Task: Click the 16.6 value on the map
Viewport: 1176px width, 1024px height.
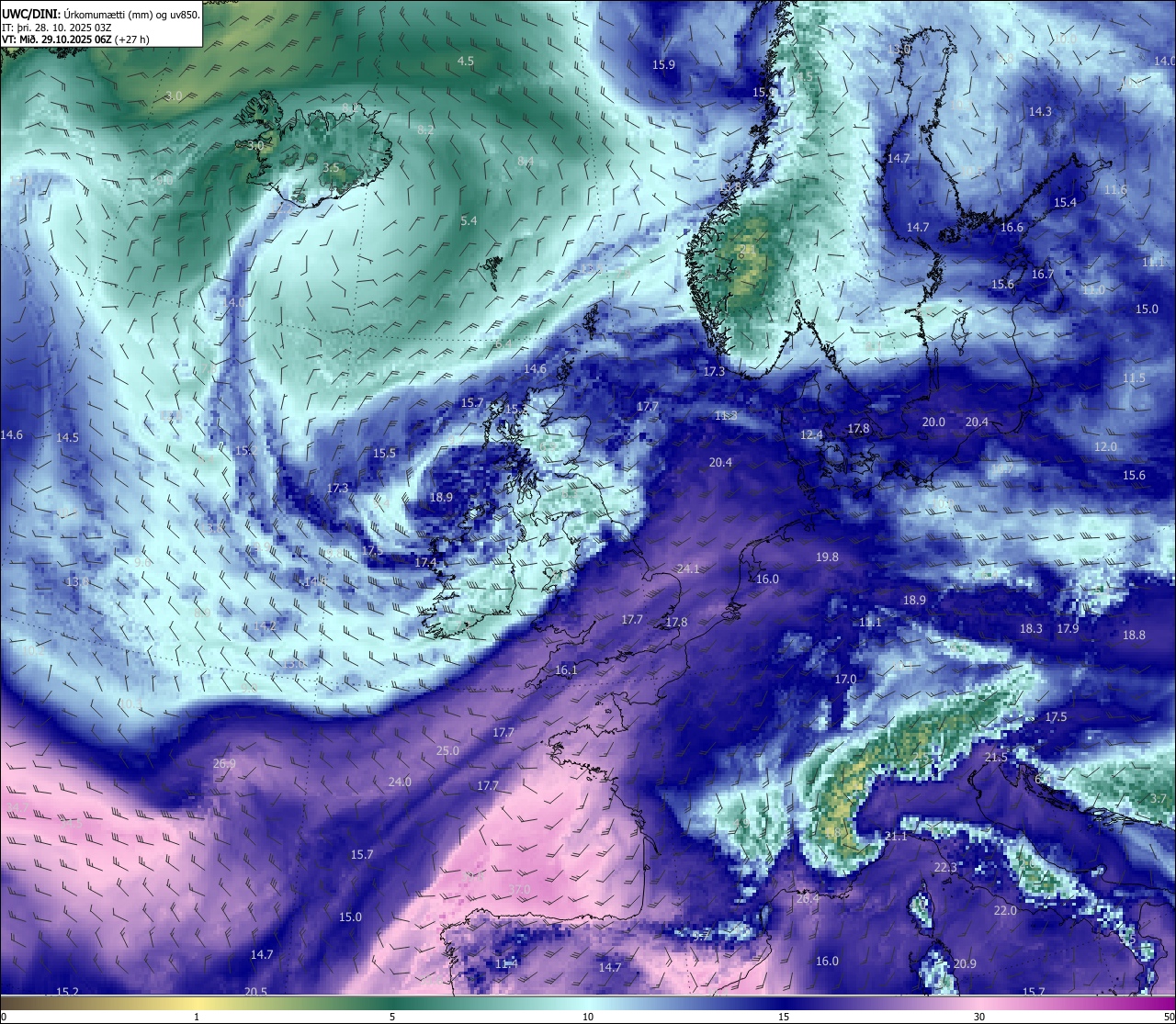Action: click(1012, 228)
